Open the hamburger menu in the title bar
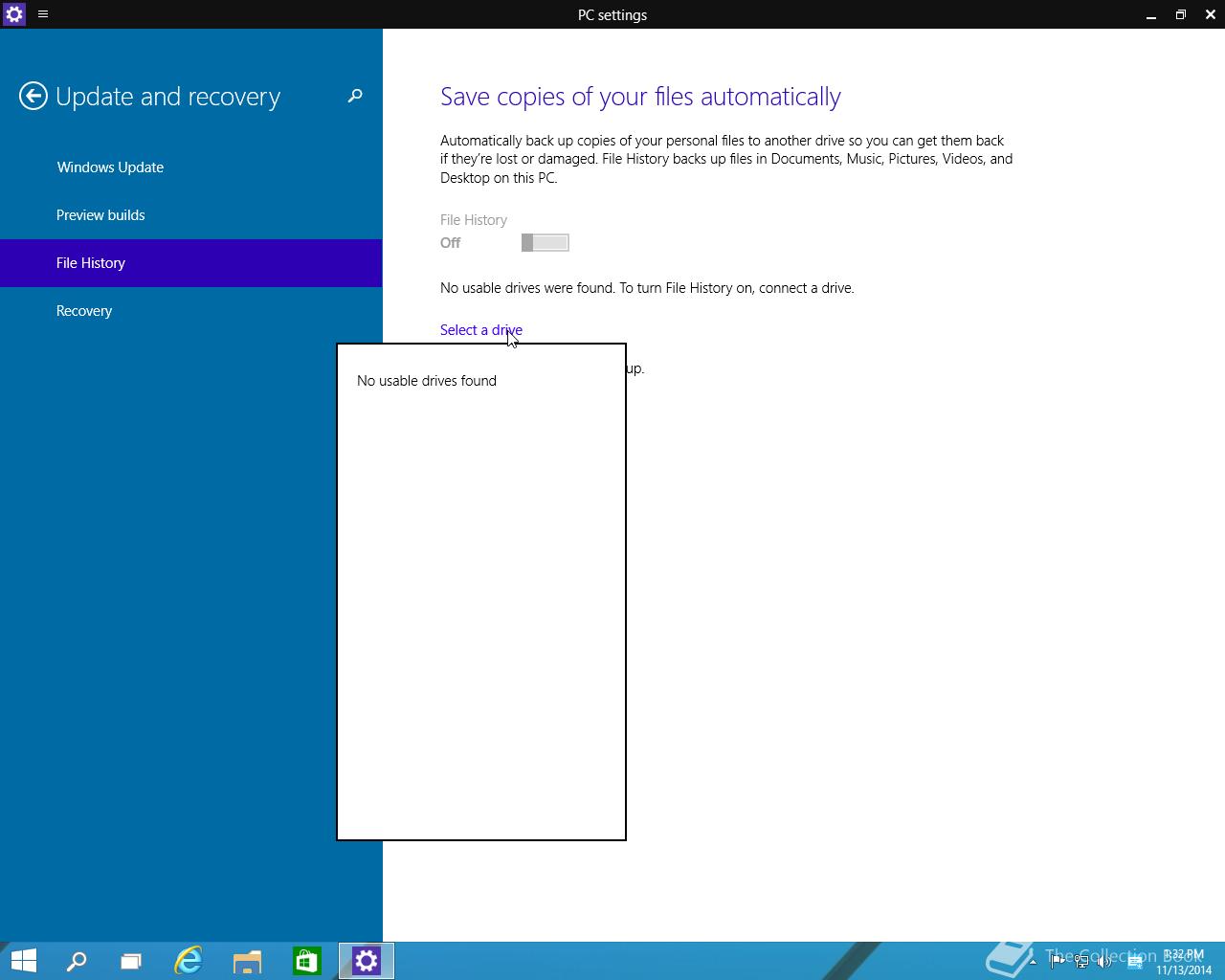Viewport: 1225px width, 980px height. point(43,14)
